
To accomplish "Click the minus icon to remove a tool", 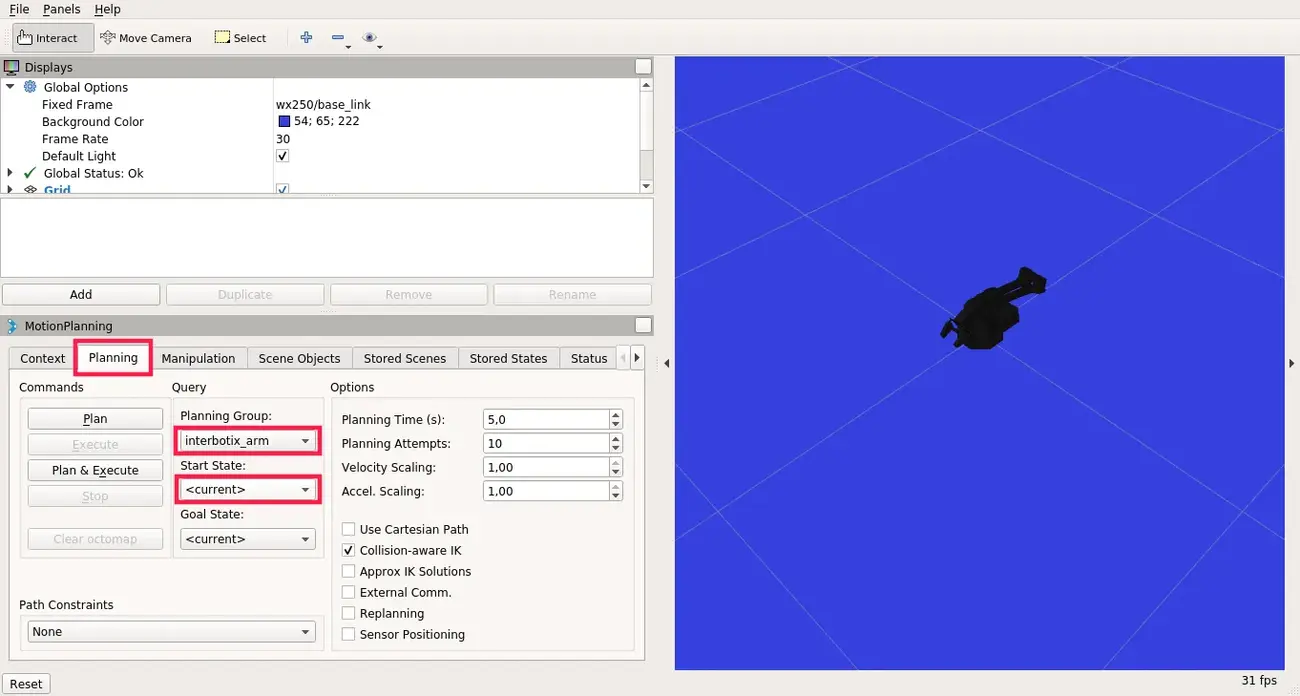I will click(337, 37).
